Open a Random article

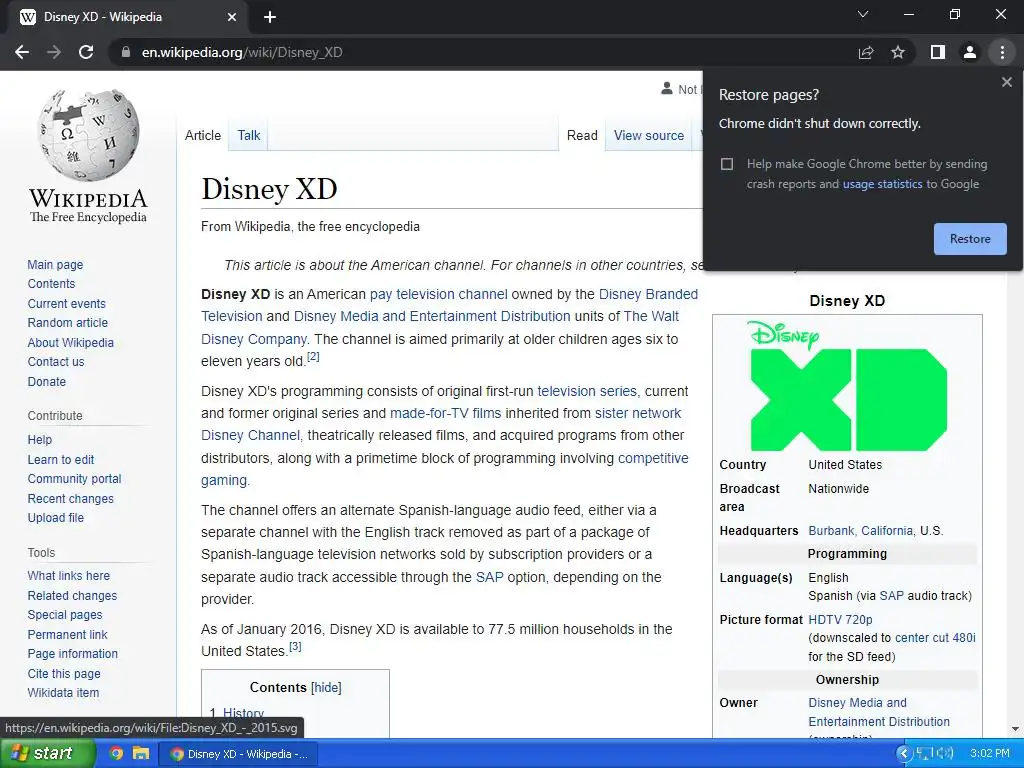(67, 323)
